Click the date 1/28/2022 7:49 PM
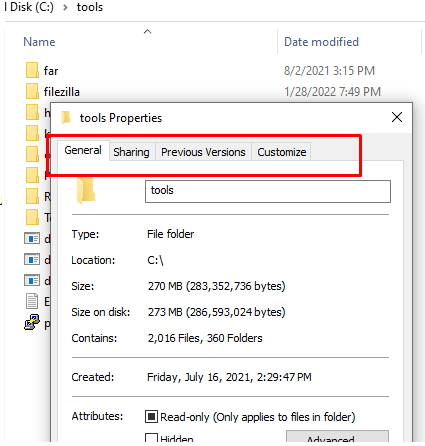Viewport: 425px width, 446px height. click(332, 92)
